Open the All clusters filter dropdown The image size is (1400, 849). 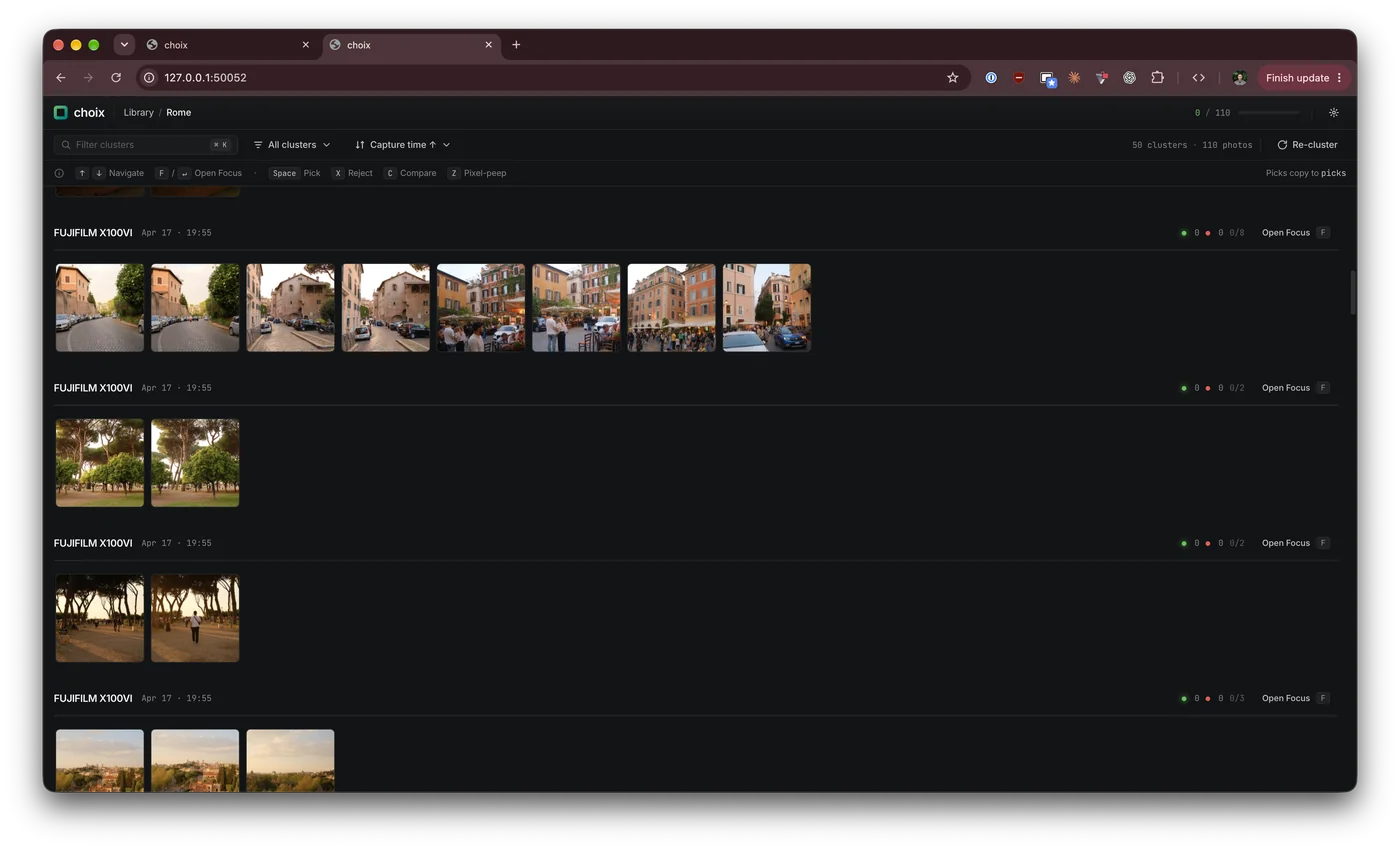pyautogui.click(x=291, y=145)
